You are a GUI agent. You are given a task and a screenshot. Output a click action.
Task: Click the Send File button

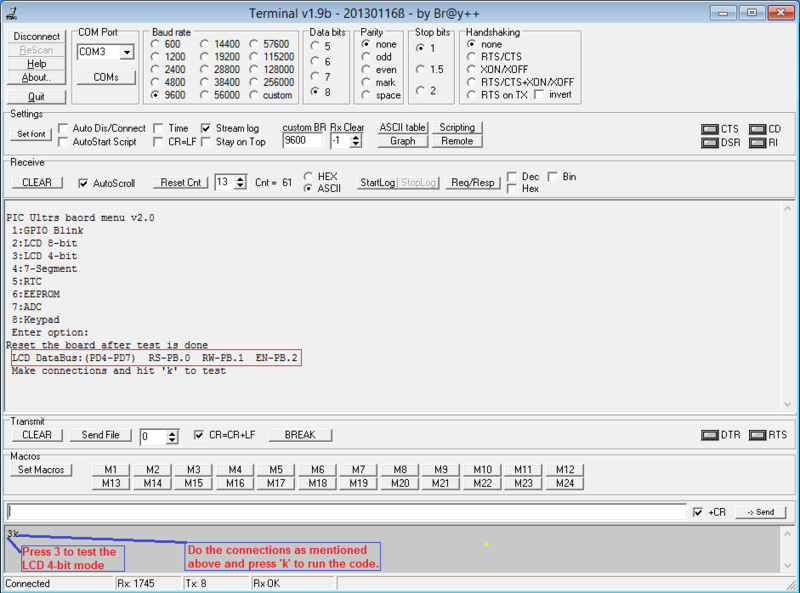pos(101,435)
